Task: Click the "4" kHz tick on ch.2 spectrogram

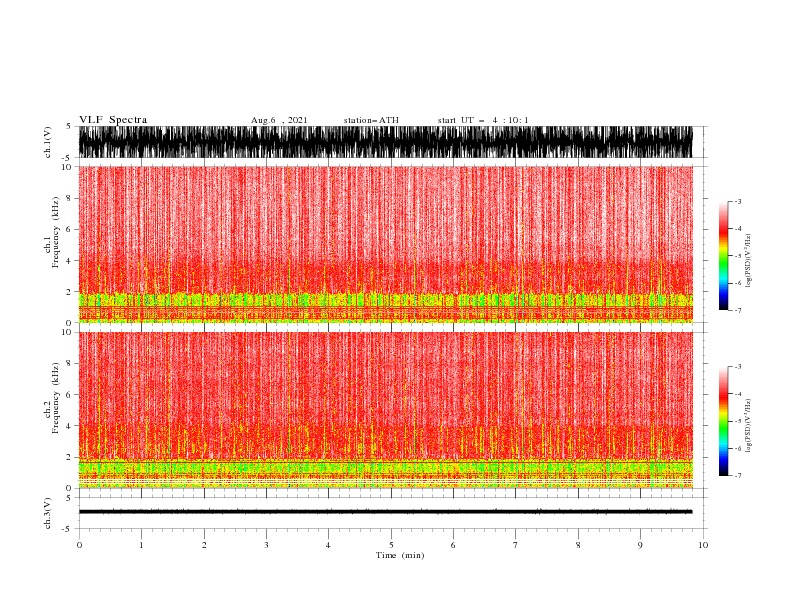Action: pyautogui.click(x=70, y=426)
